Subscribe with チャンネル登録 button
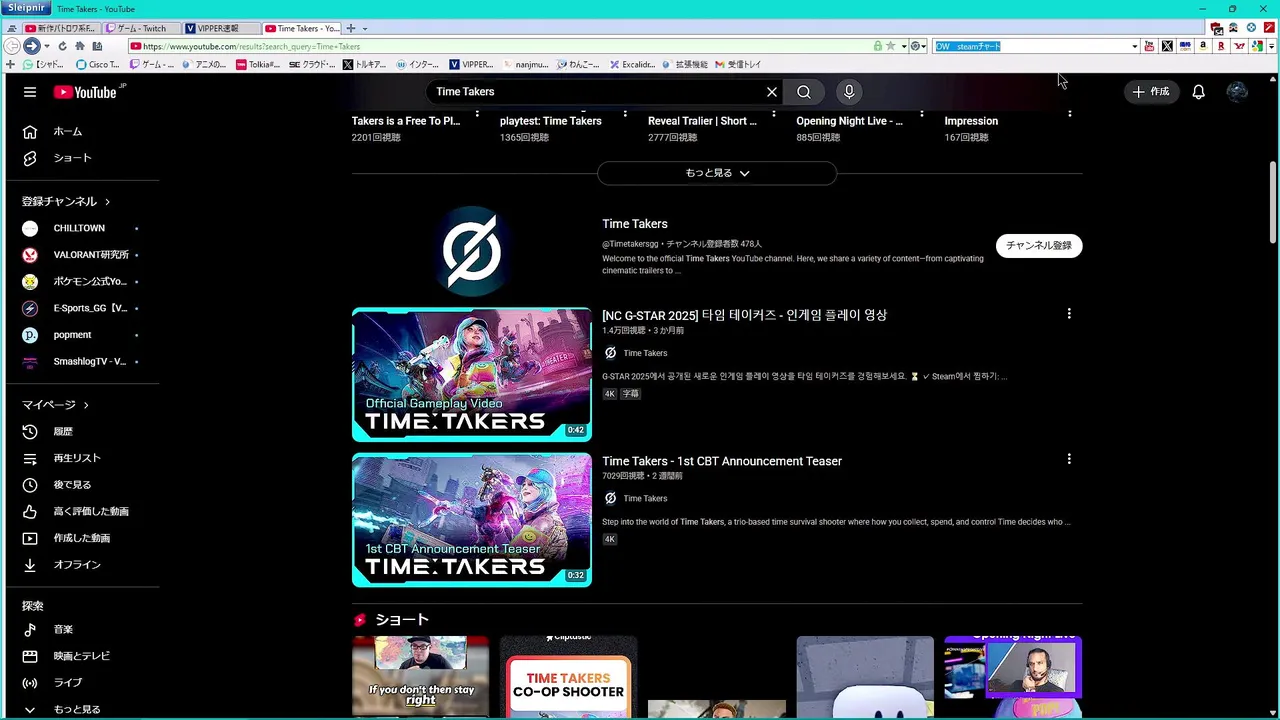Image resolution: width=1280 pixels, height=720 pixels. 1038,245
